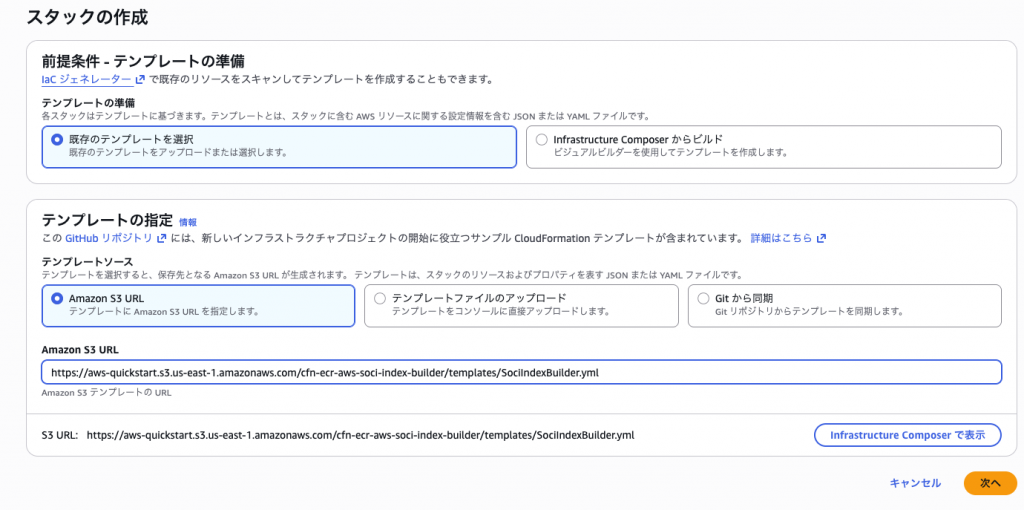Select the 既存のテンプレートを選択 radio option
Viewport: 1024px width, 510px height.
click(57, 140)
